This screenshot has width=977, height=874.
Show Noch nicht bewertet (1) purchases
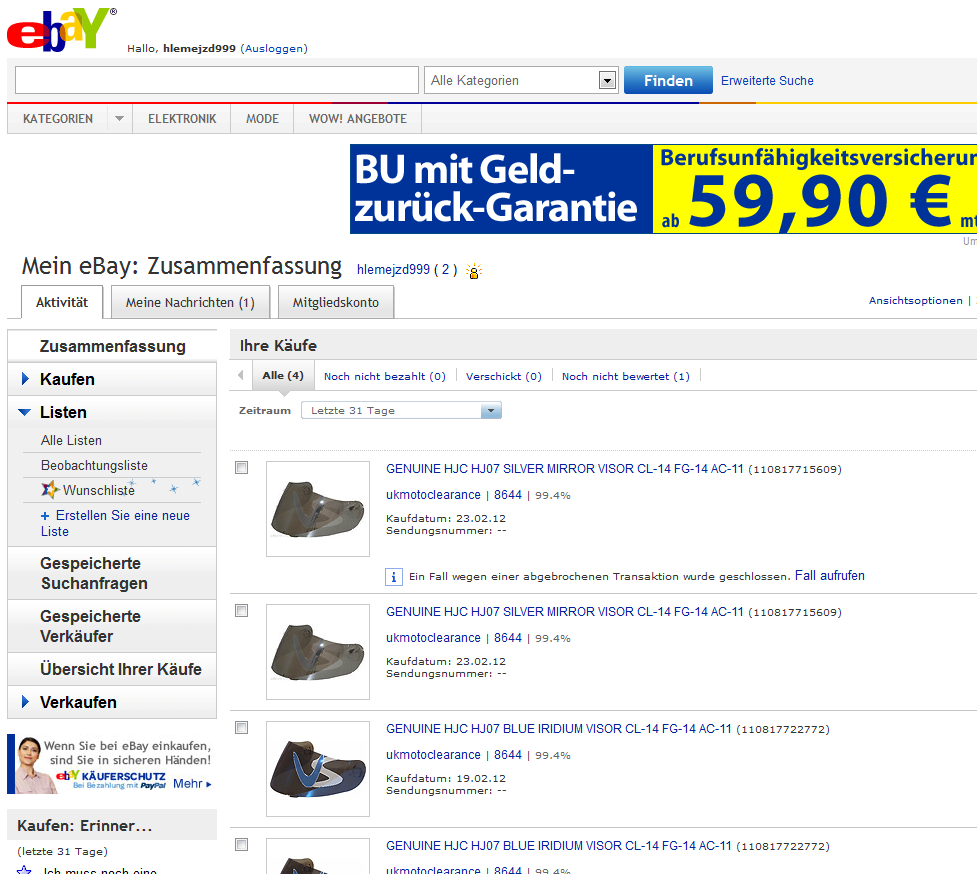tap(626, 376)
